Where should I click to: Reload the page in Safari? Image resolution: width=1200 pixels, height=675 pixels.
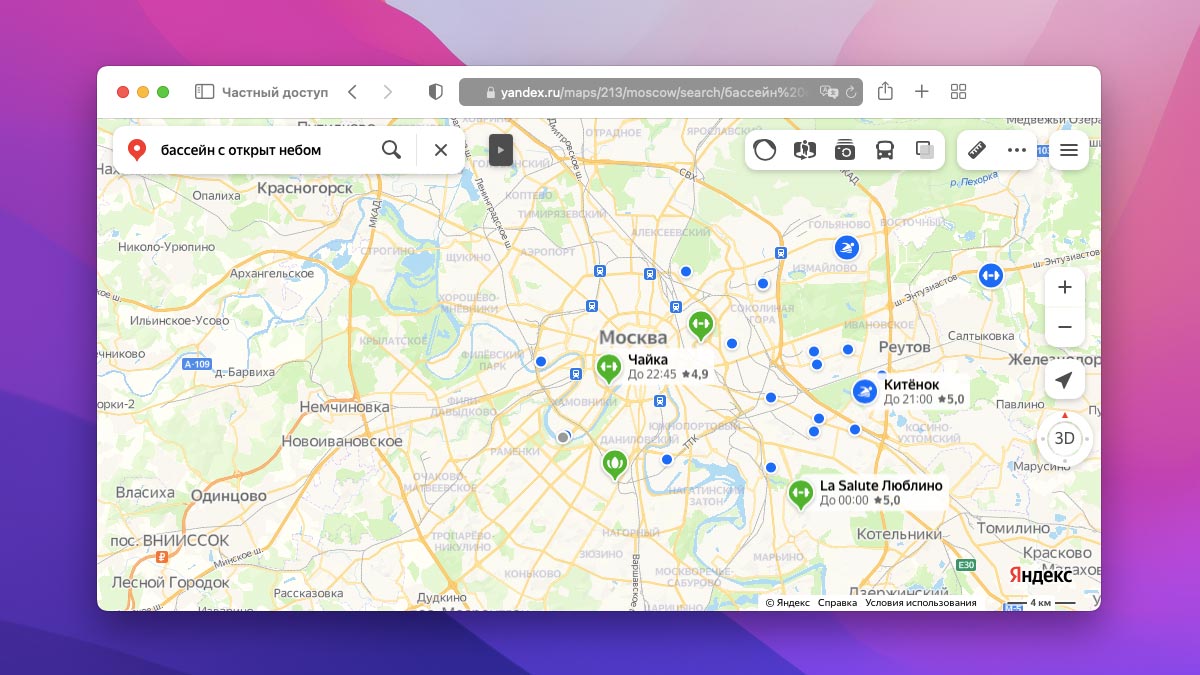click(850, 92)
